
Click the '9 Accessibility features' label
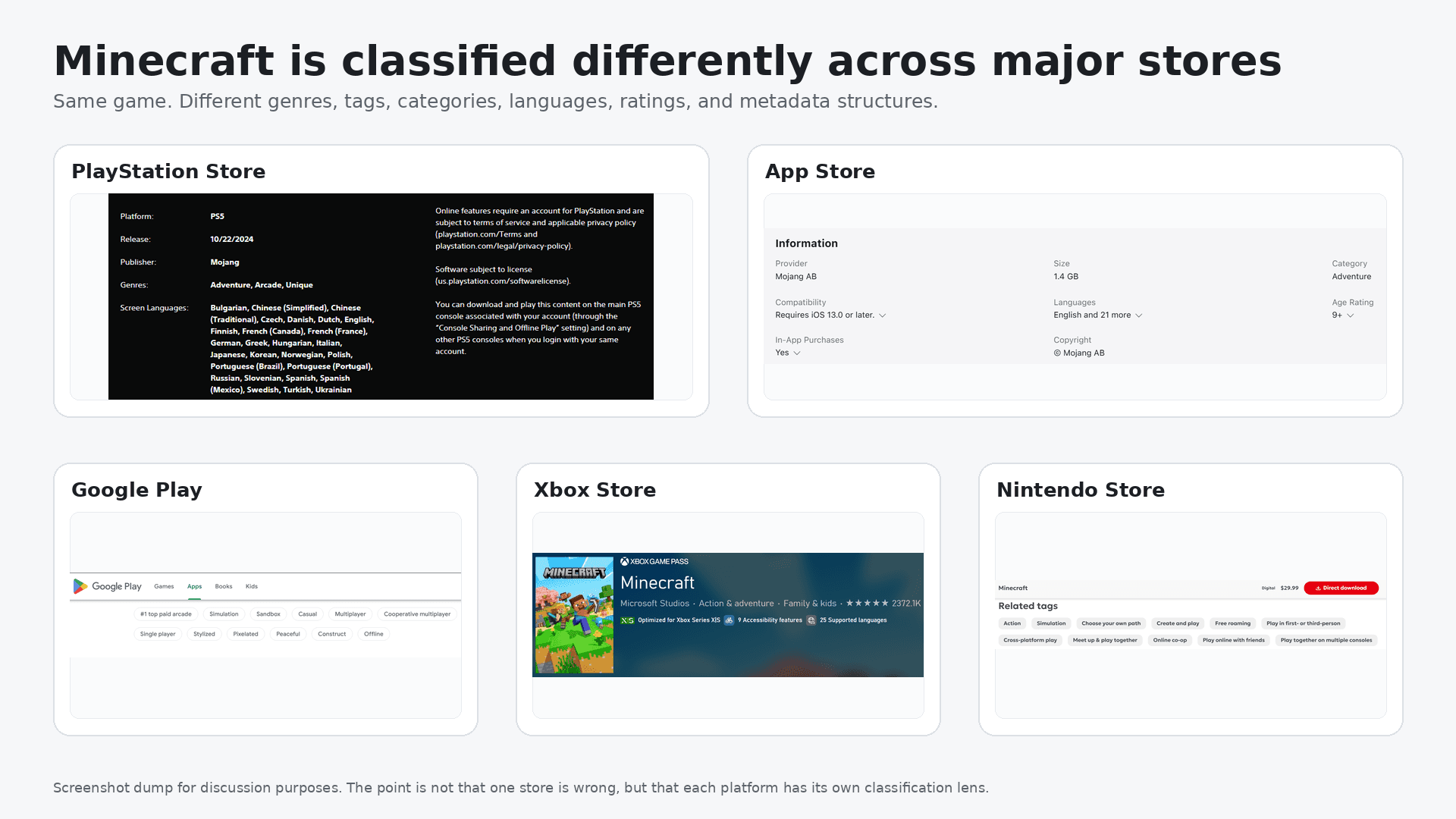click(770, 620)
